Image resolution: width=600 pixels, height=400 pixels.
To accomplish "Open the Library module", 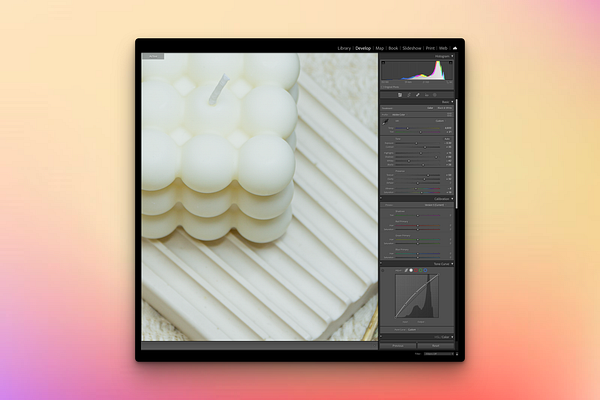I will tap(344, 48).
